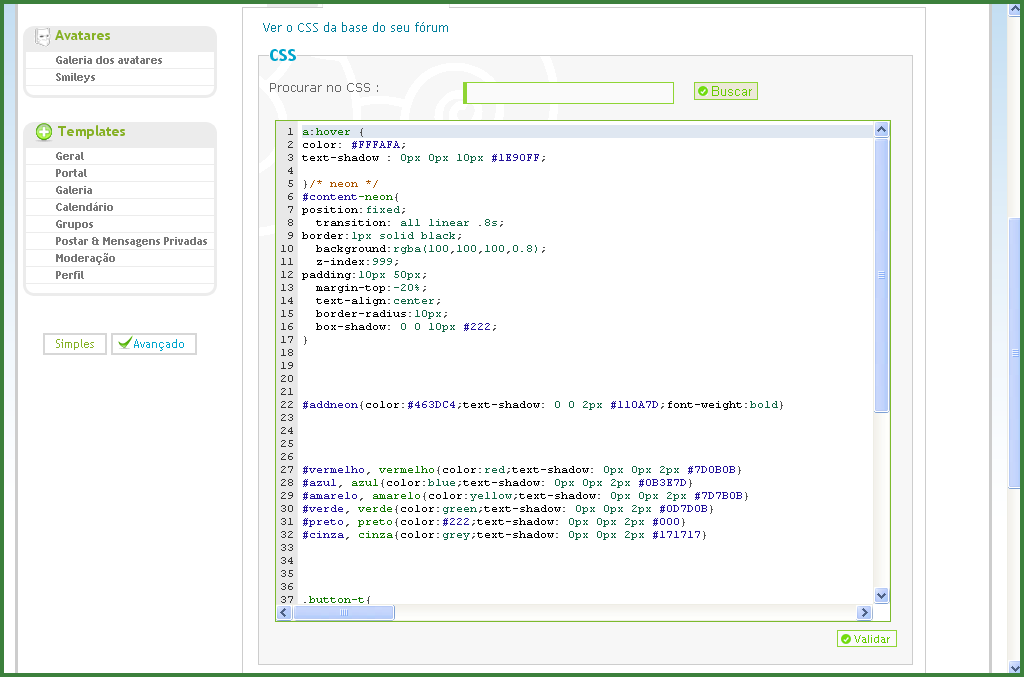Image resolution: width=1024 pixels, height=677 pixels.
Task: Click the Avatares face icon
Action: tap(42, 37)
